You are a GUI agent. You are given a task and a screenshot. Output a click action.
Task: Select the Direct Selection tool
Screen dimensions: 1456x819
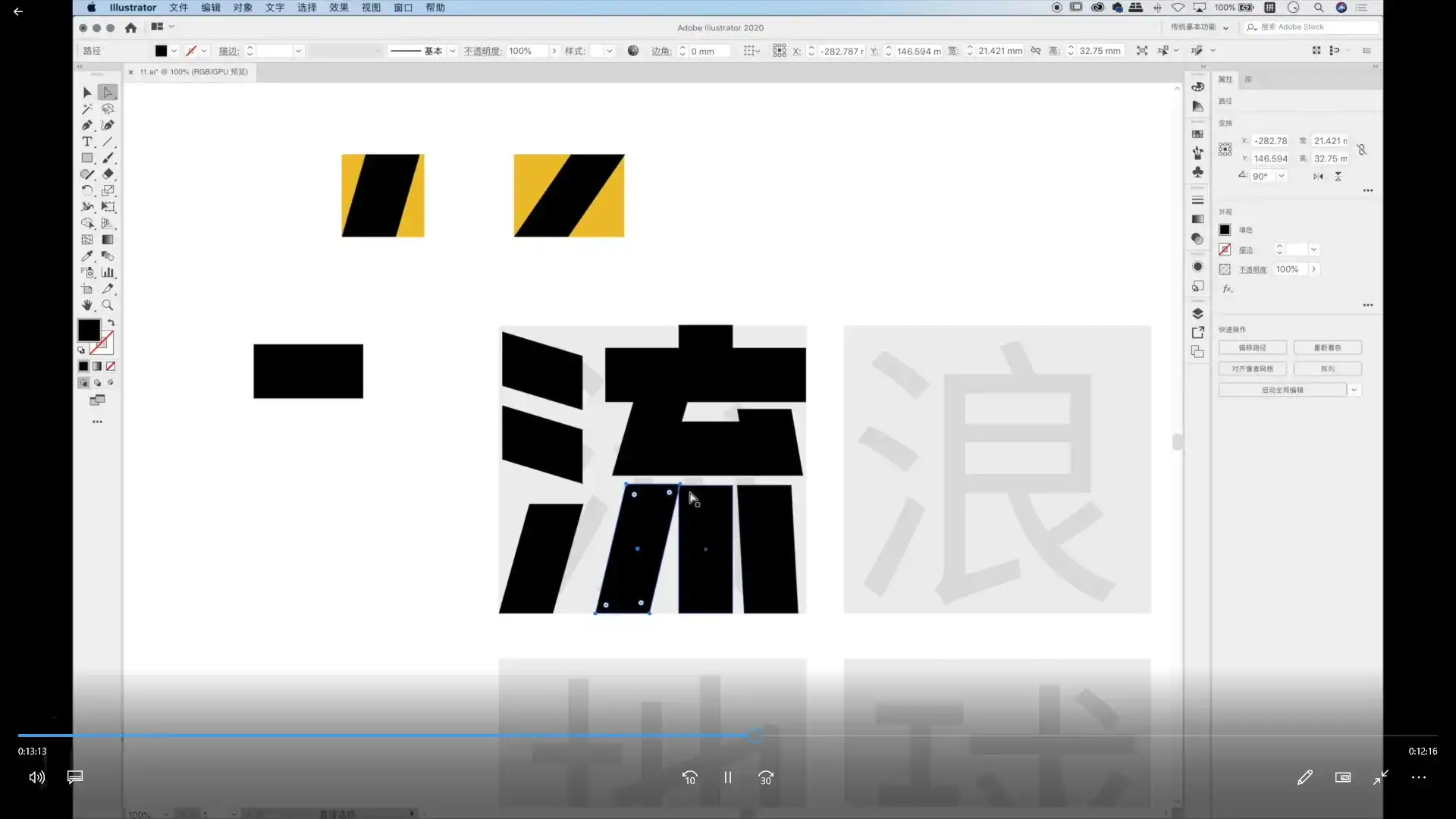pyautogui.click(x=107, y=92)
